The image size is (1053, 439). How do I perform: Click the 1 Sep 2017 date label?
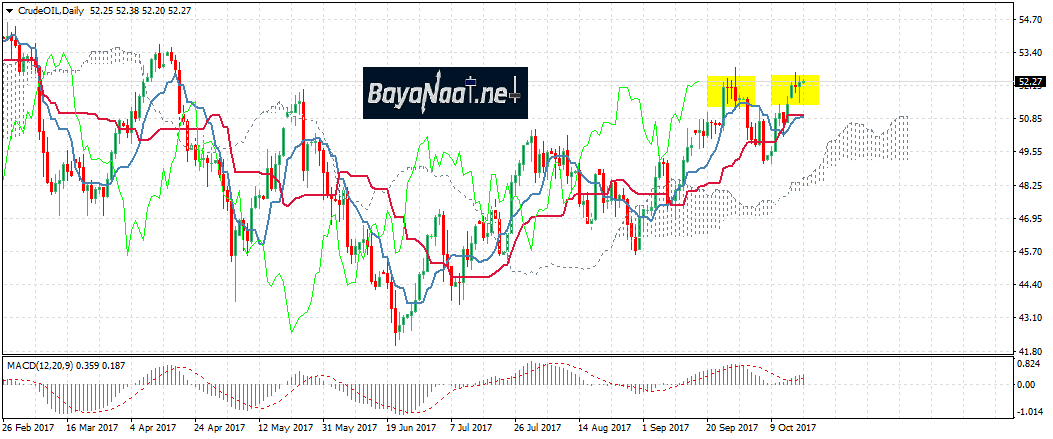[x=667, y=427]
